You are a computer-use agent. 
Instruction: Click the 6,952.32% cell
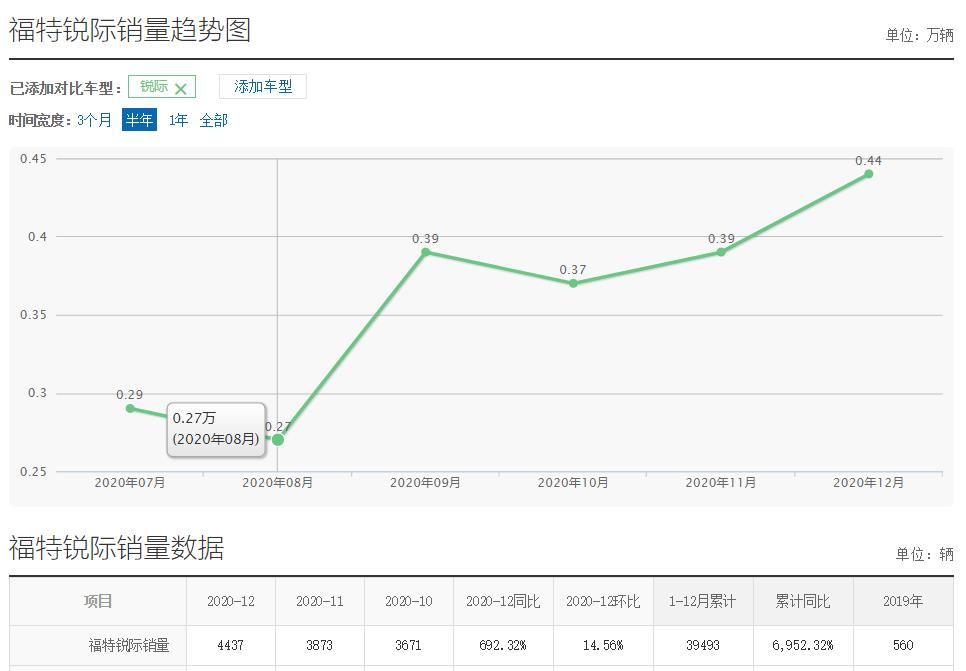(803, 645)
